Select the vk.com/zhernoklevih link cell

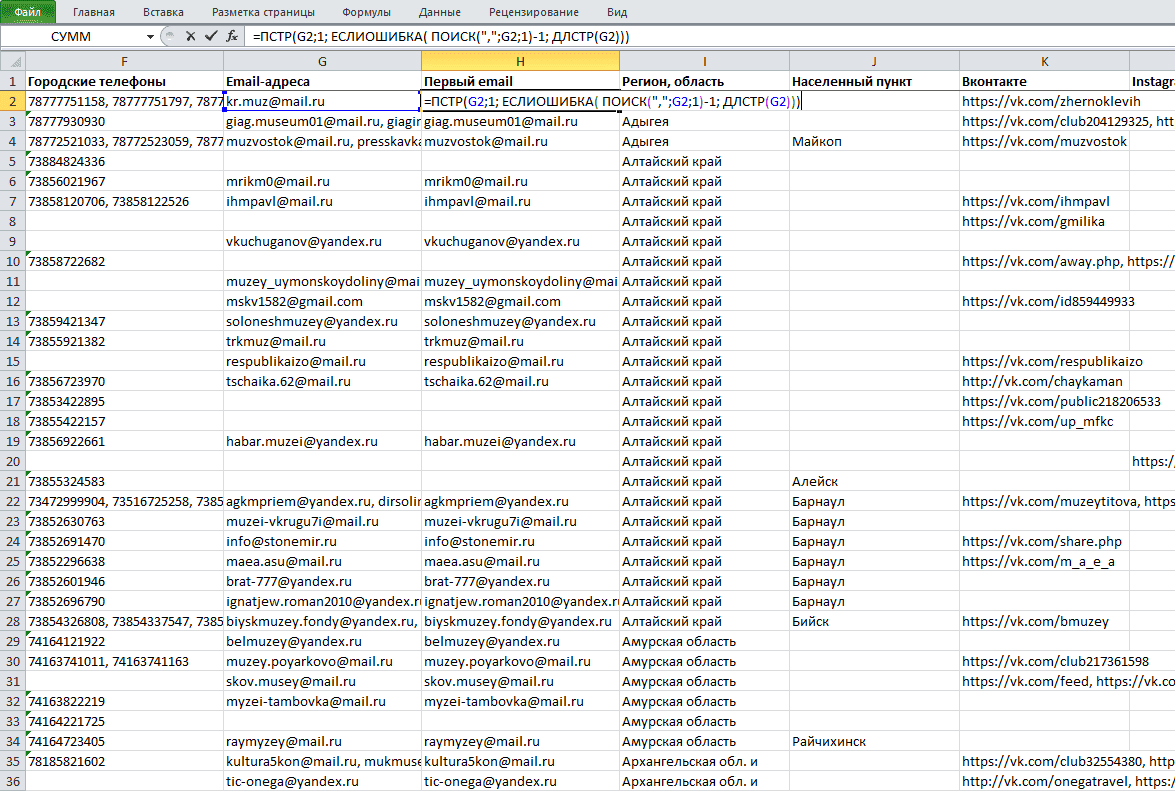tap(1044, 101)
